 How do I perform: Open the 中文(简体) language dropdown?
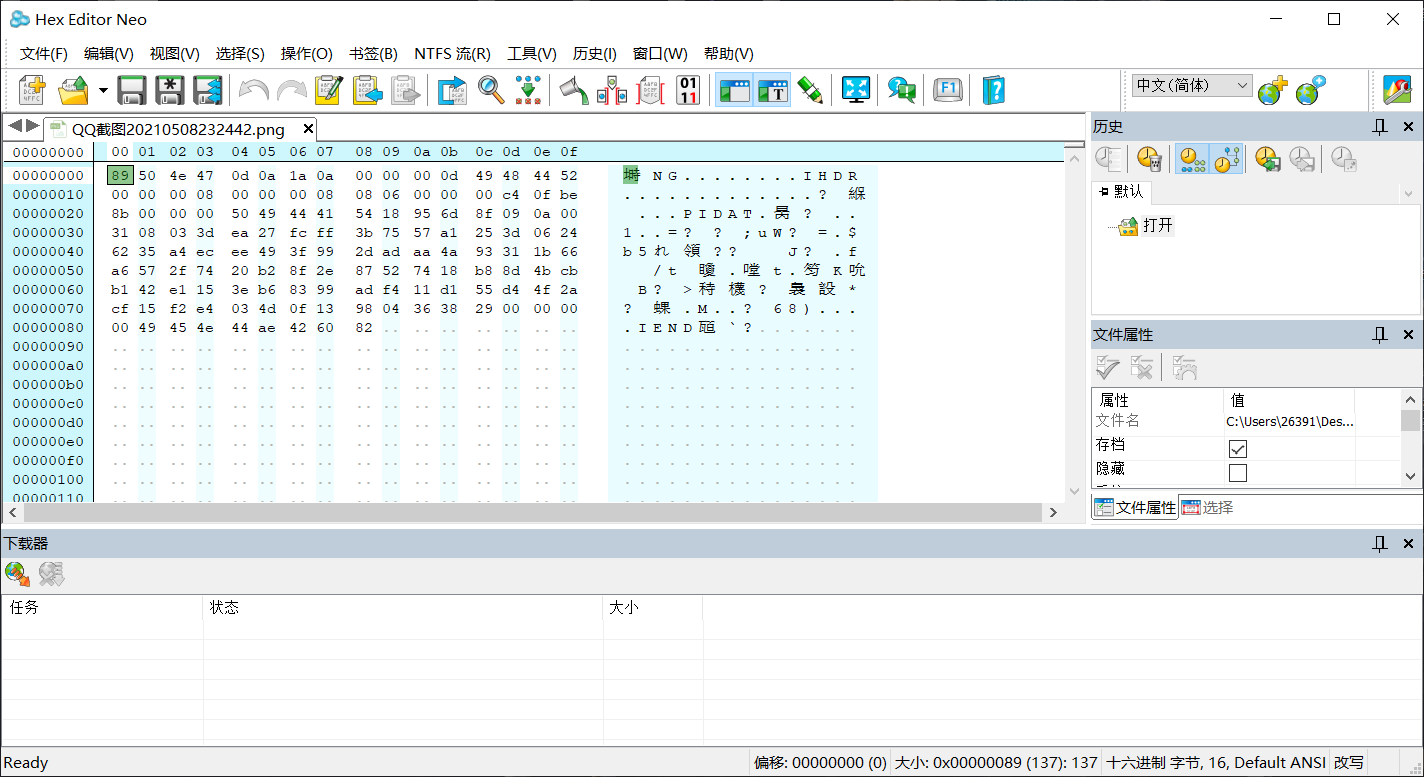point(1192,86)
